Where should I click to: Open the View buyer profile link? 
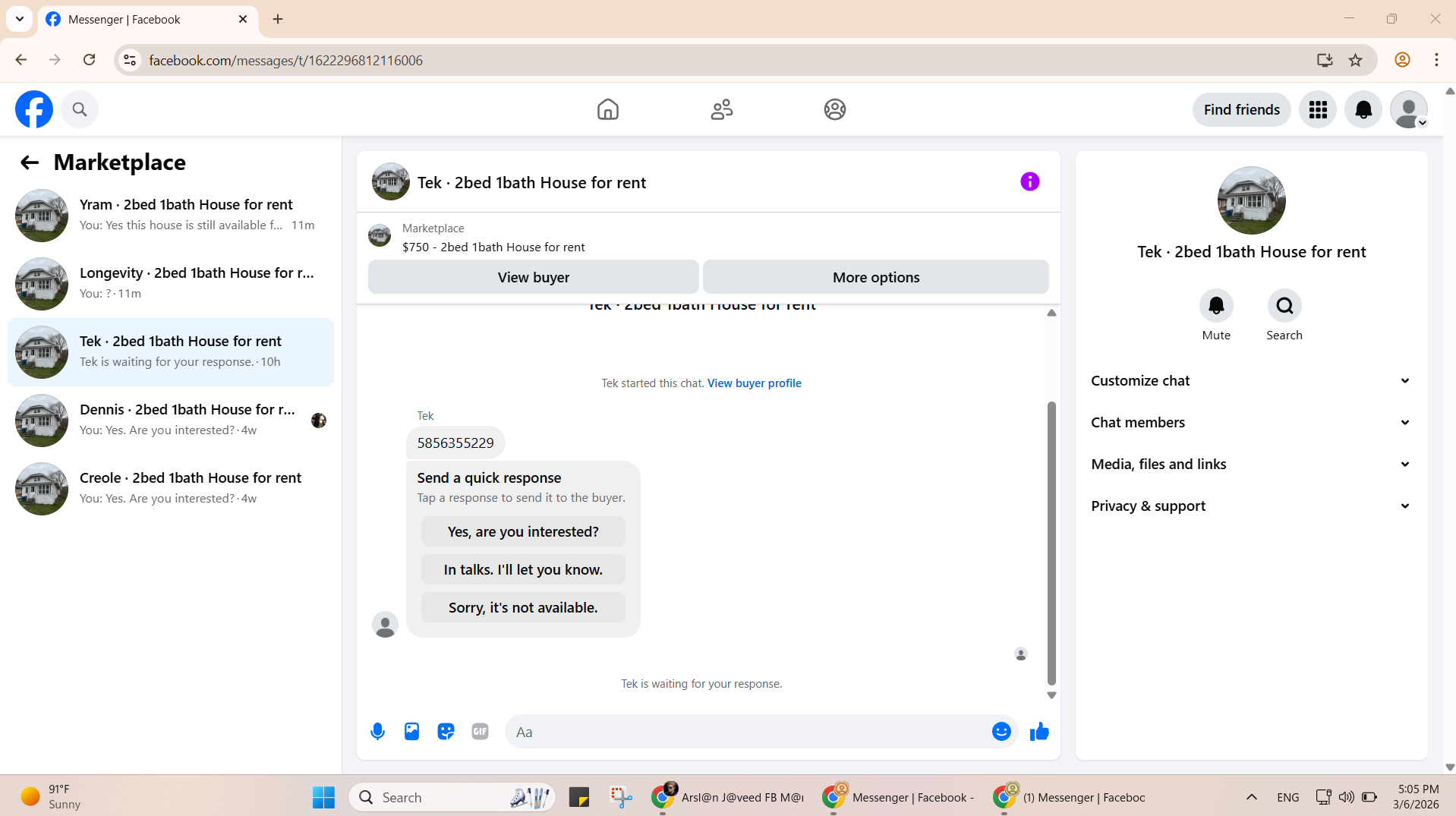(754, 383)
